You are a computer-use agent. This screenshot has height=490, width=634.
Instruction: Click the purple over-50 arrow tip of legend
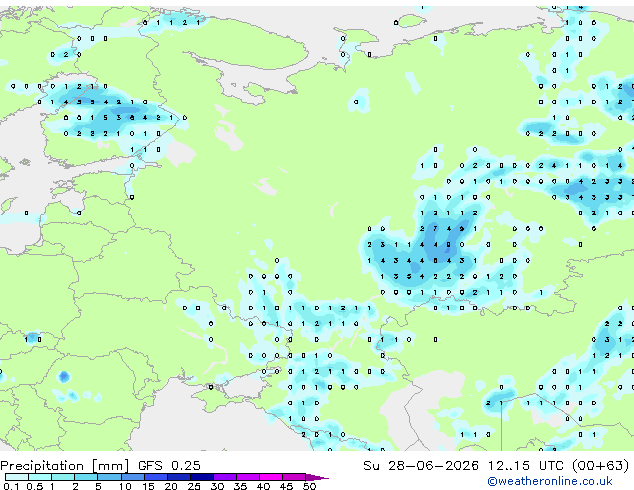tap(317, 477)
